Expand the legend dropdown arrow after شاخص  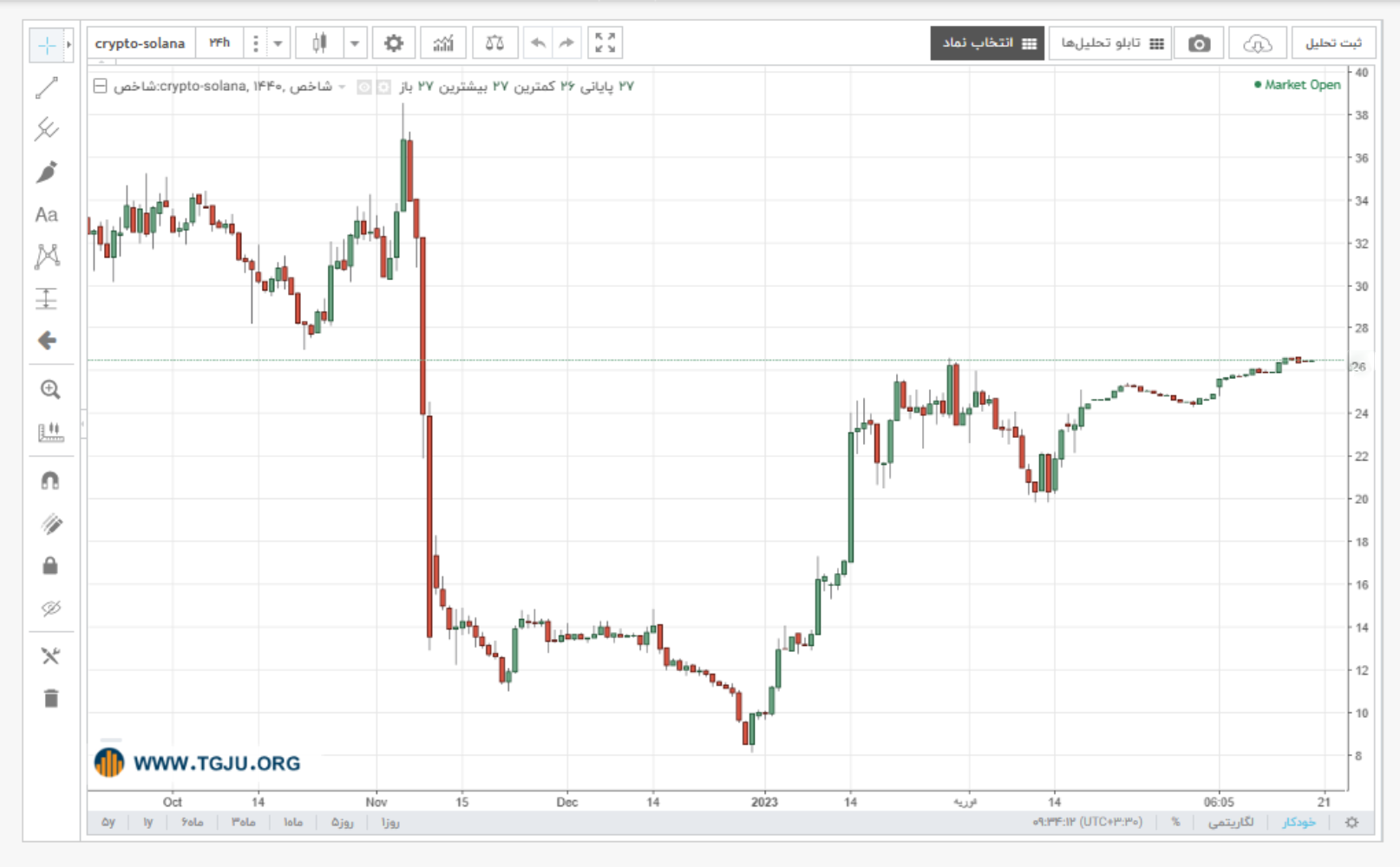[x=342, y=87]
